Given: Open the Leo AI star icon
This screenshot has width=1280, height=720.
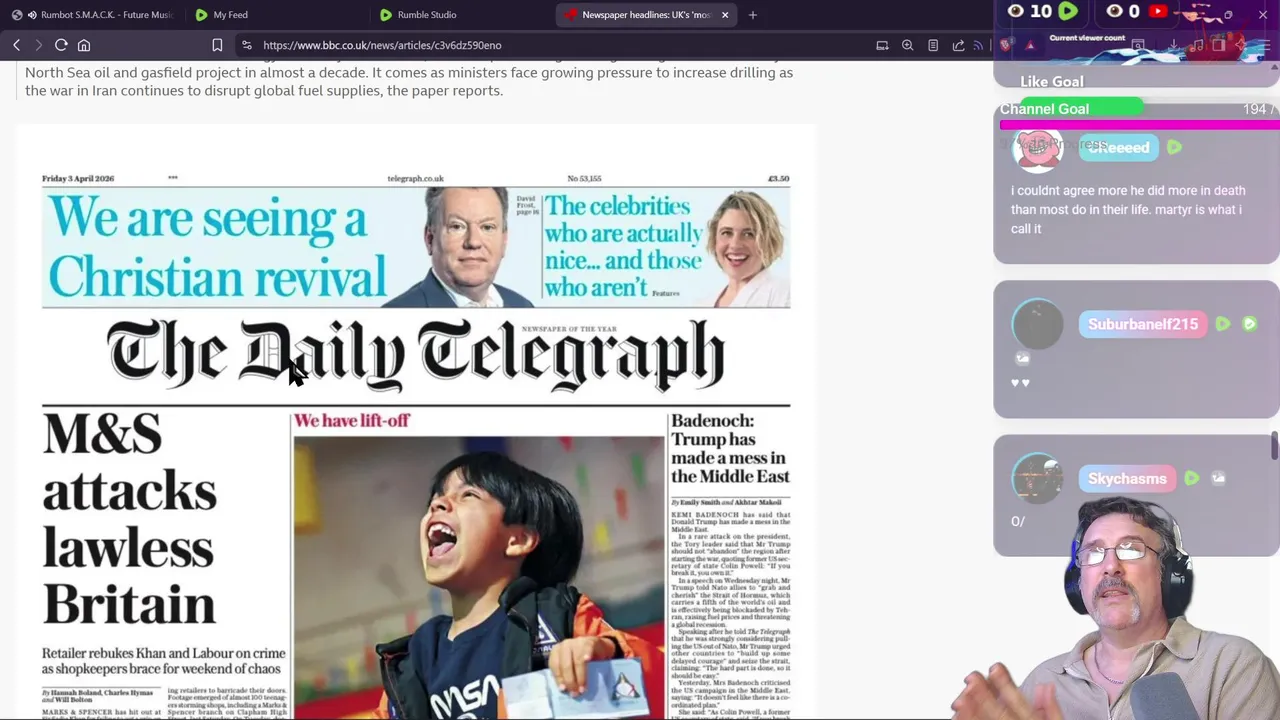Looking at the screenshot, I should click(x=1242, y=45).
